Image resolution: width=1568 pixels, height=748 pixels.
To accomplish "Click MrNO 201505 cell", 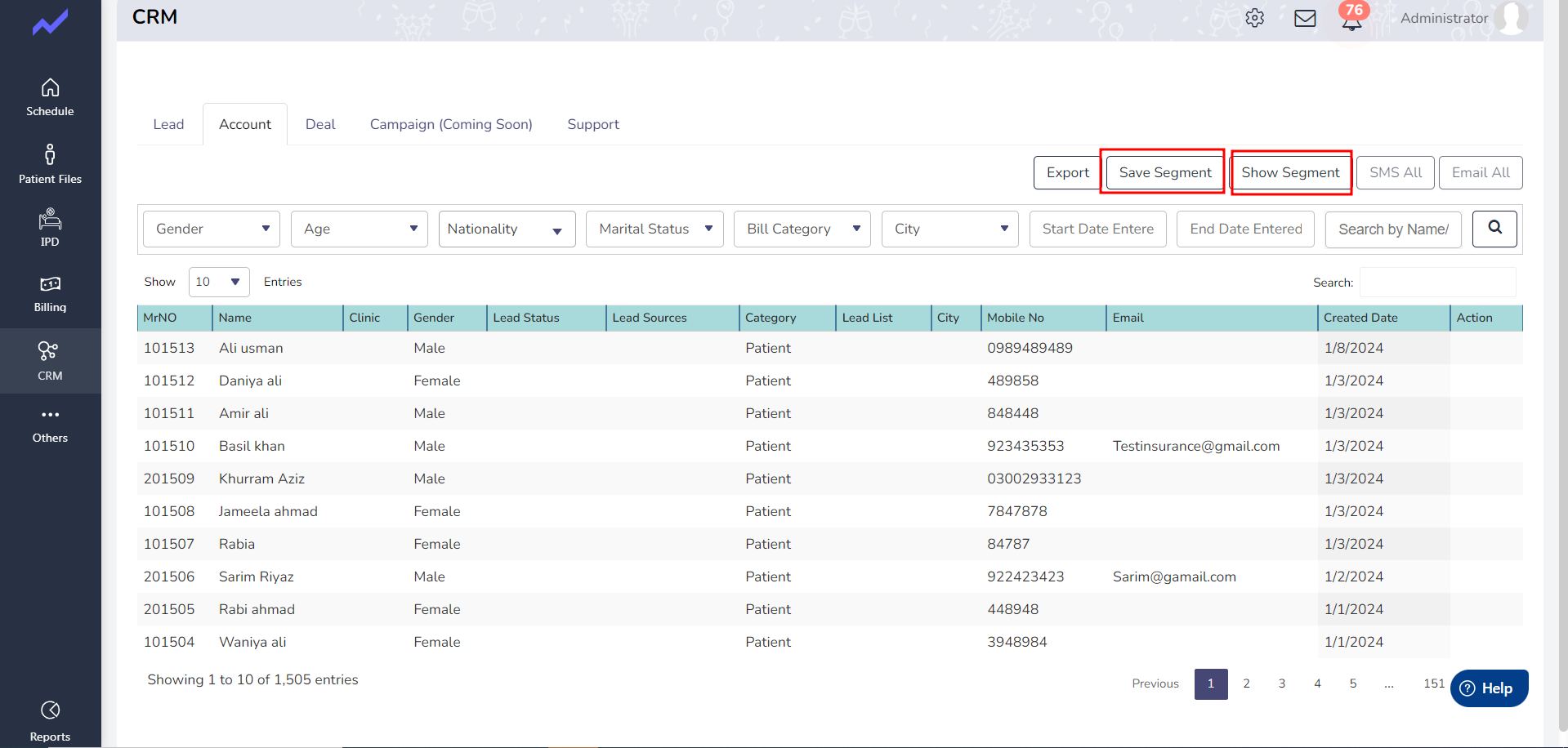I will click(x=169, y=609).
